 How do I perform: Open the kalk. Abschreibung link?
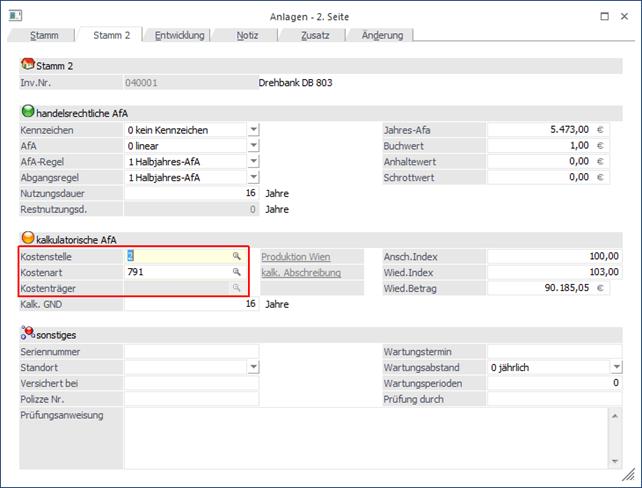click(x=301, y=272)
